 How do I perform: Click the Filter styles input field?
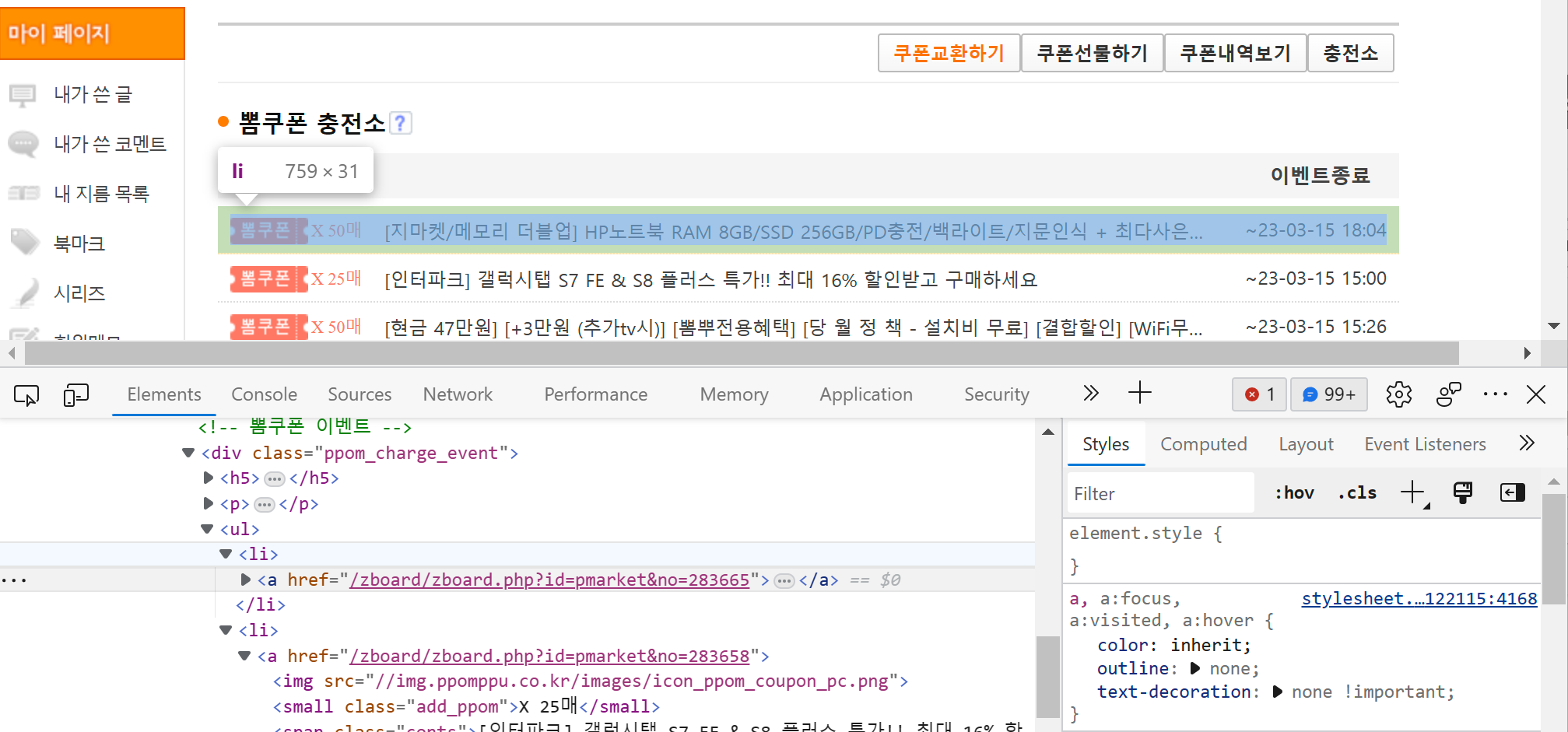(x=1160, y=493)
